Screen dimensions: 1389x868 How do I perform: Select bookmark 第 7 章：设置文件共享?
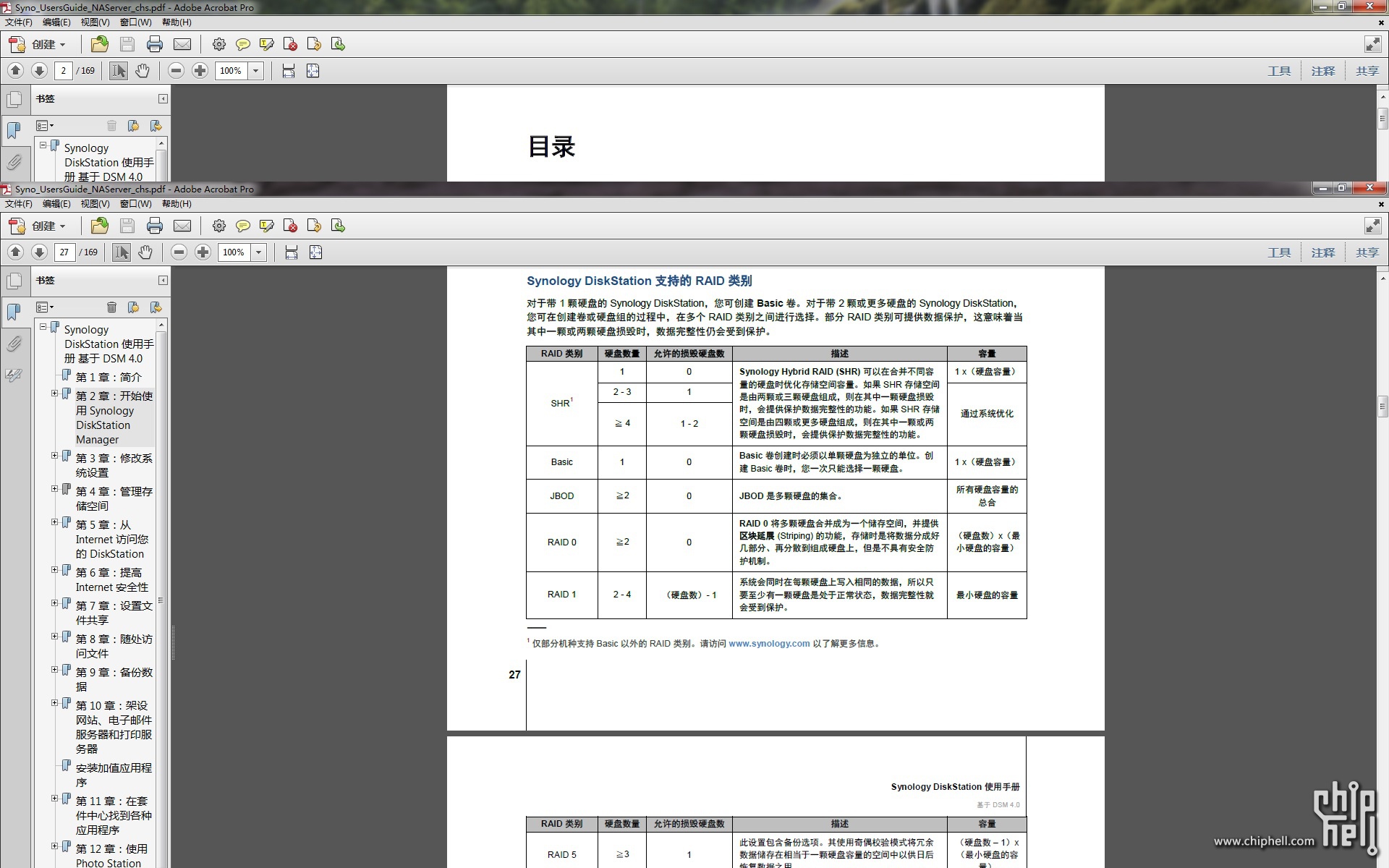[x=114, y=613]
